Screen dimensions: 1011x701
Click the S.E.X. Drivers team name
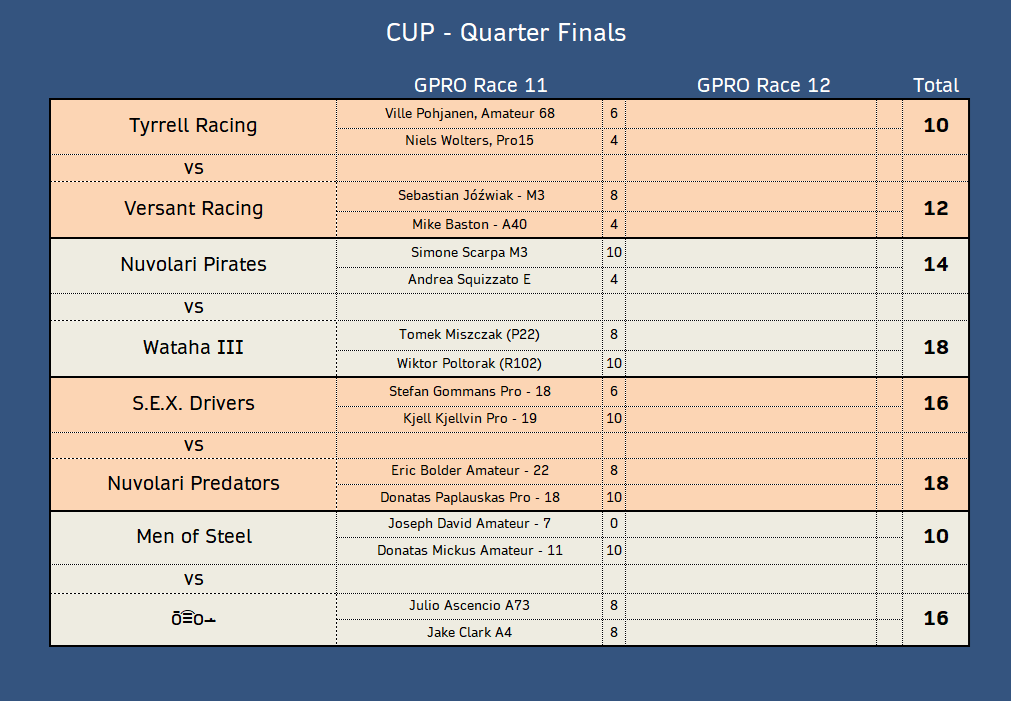(x=193, y=404)
